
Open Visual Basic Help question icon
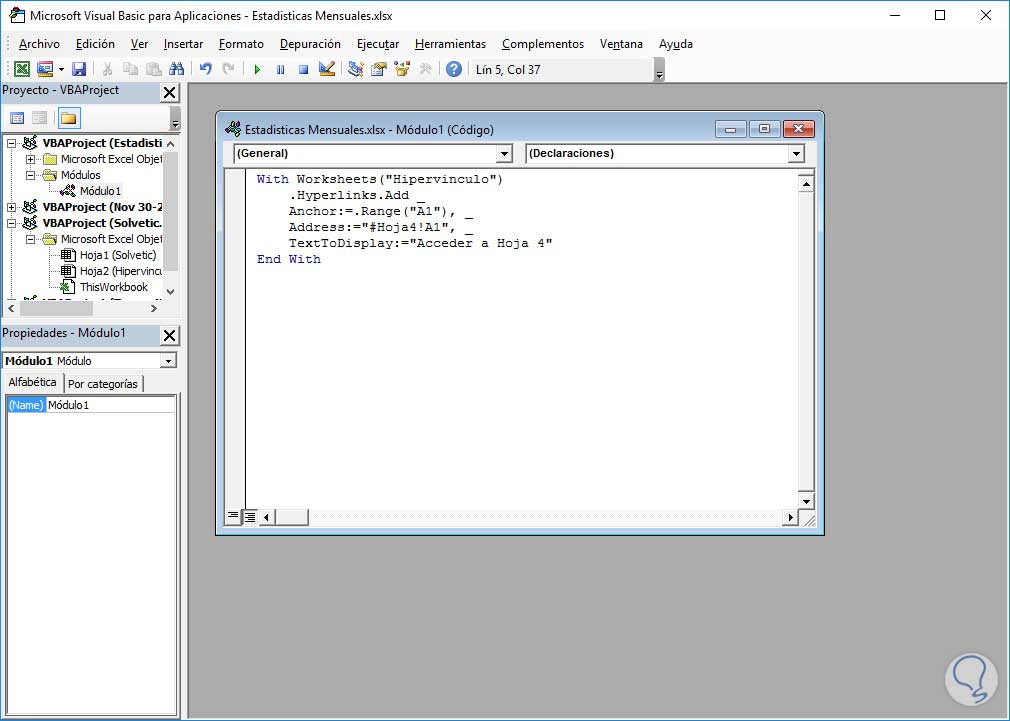tap(453, 69)
